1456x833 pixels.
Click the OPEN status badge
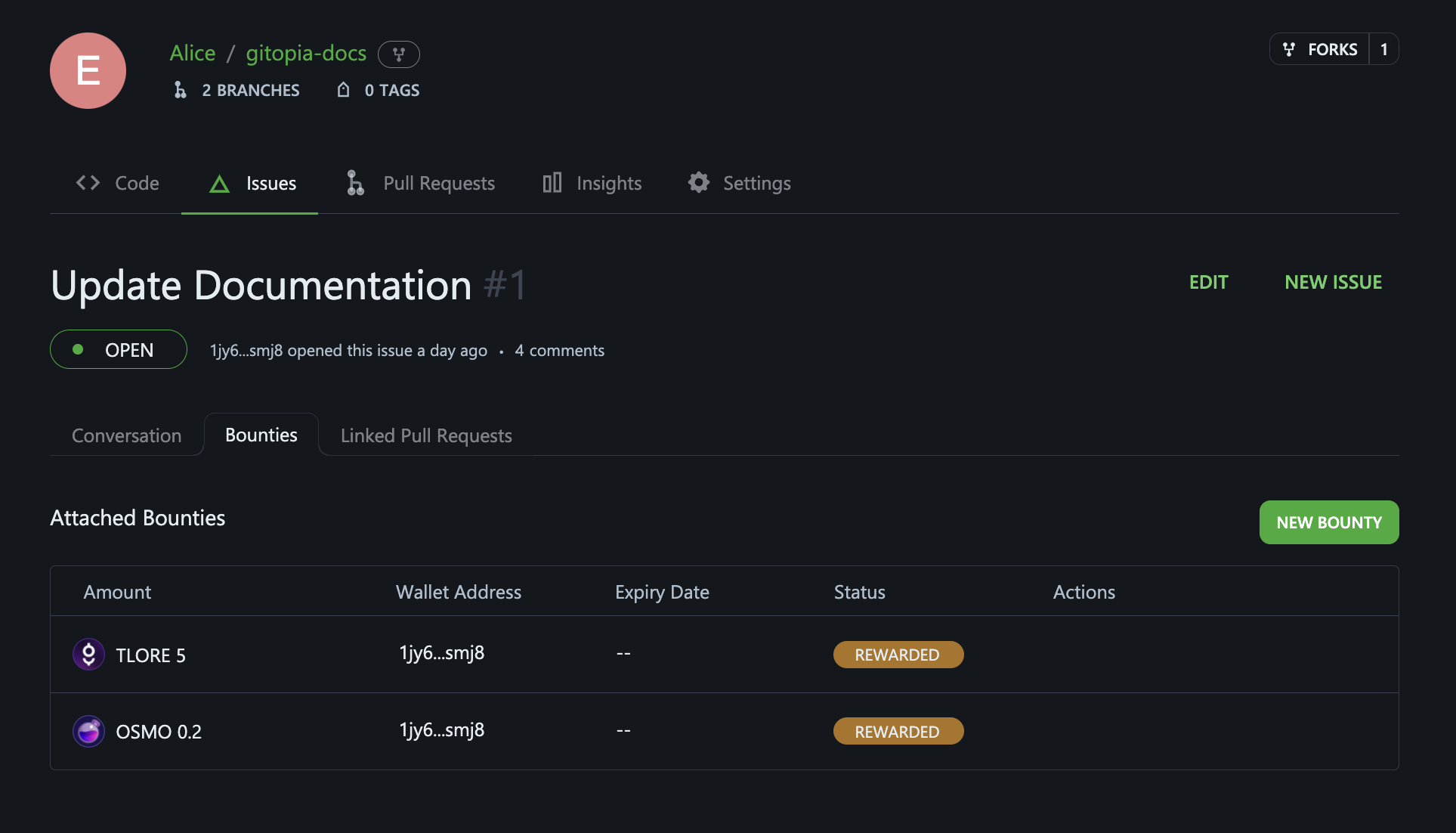pyautogui.click(x=119, y=349)
